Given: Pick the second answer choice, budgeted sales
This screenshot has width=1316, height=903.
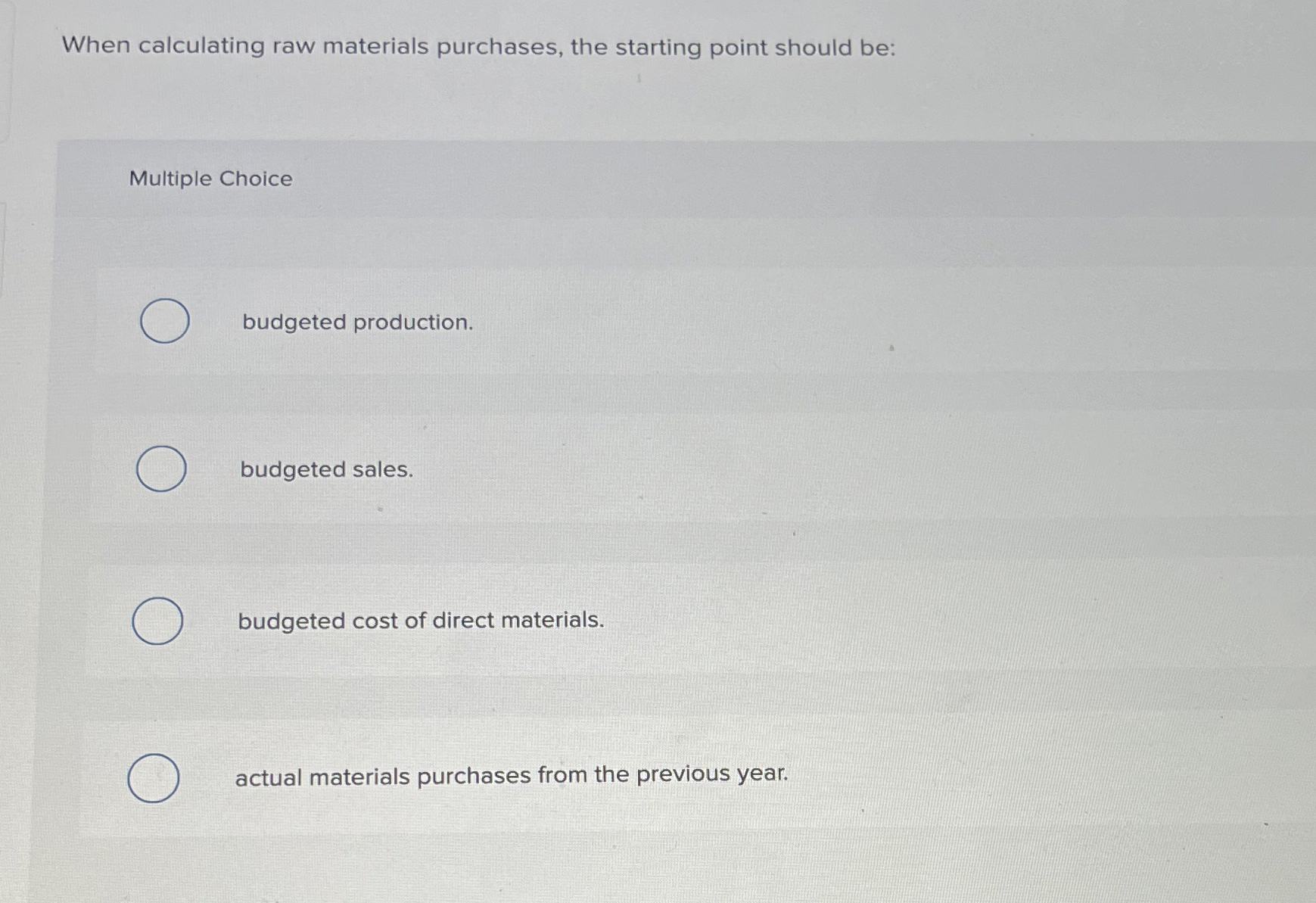Looking at the screenshot, I should [160, 470].
